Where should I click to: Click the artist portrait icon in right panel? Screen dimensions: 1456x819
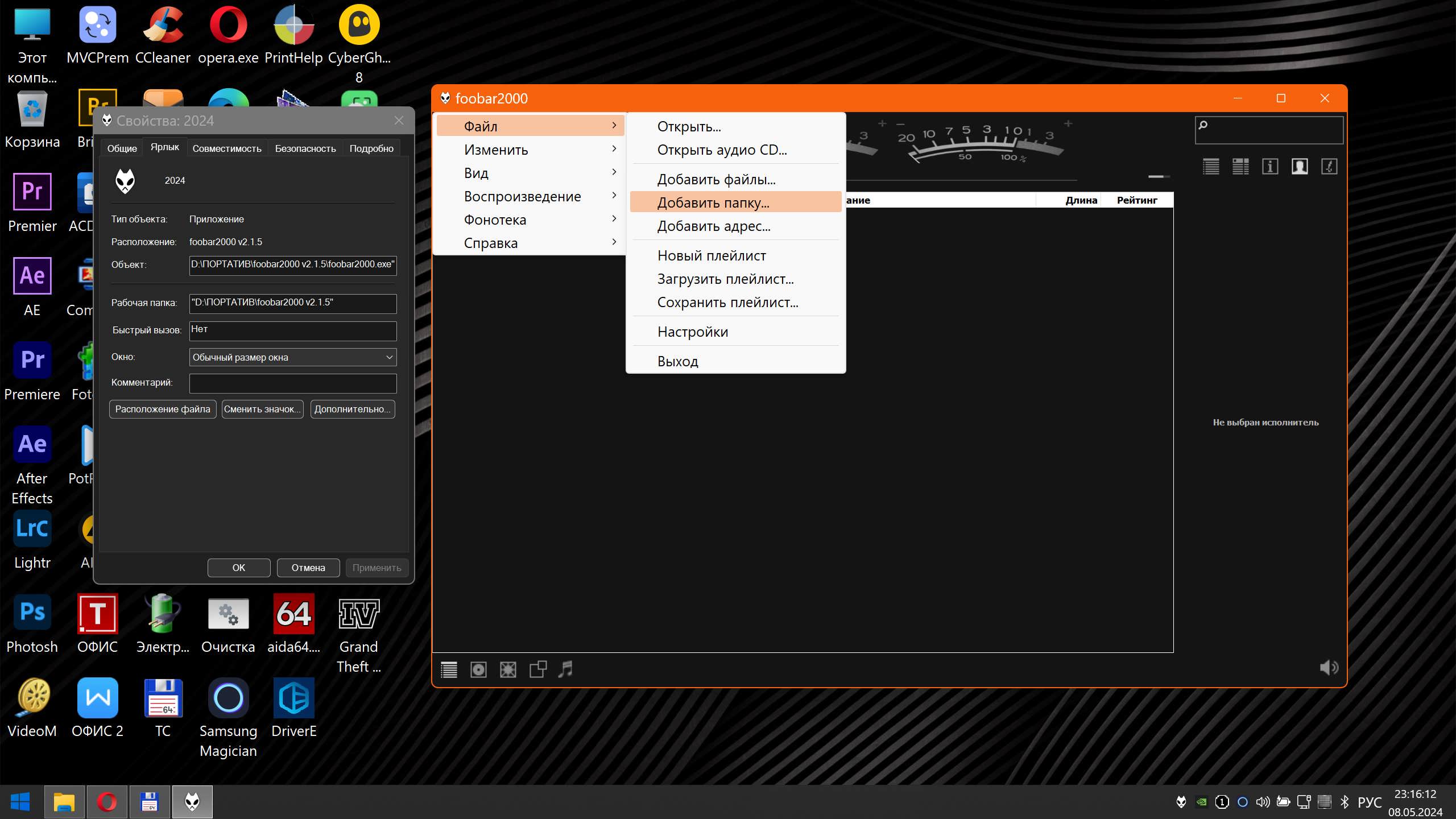pyautogui.click(x=1300, y=166)
